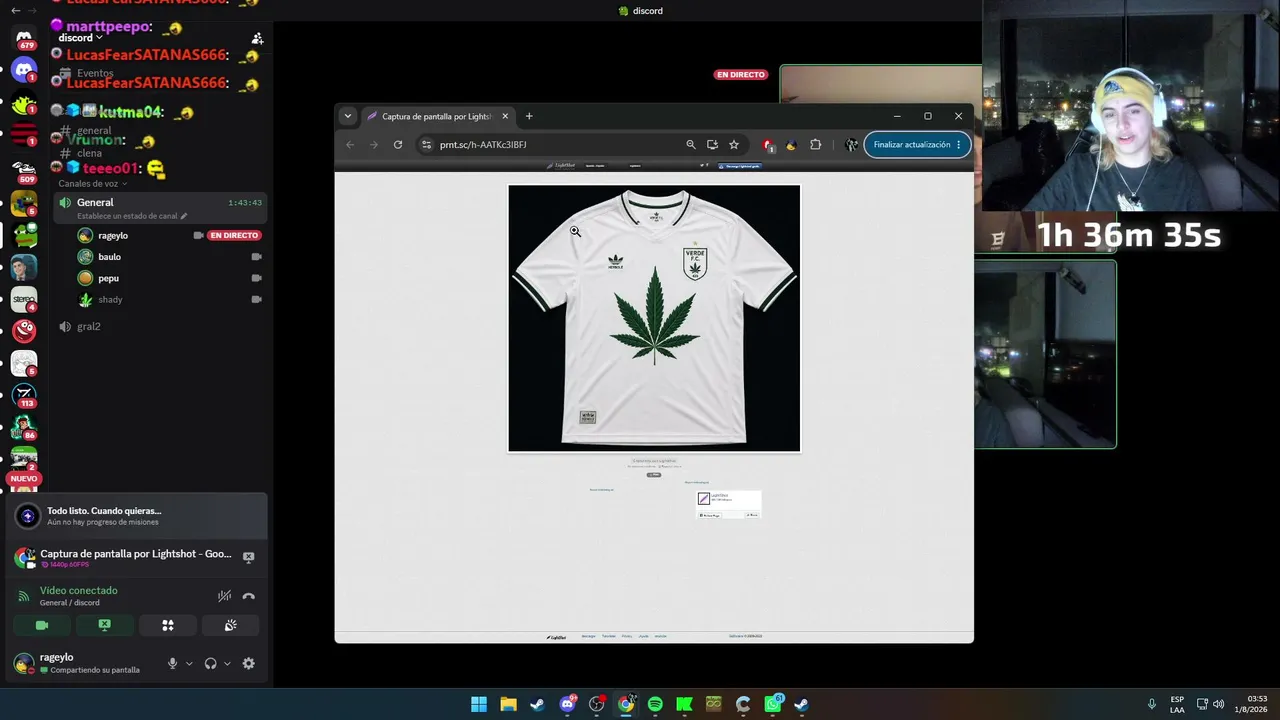1280x720 pixels.
Task: Expand the microphone input options arrow
Action: click(x=189, y=663)
